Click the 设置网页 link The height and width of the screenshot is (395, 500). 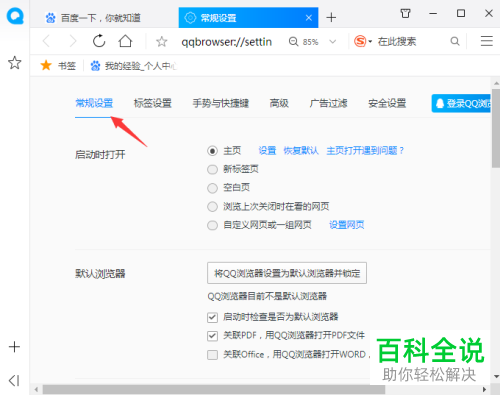[347, 225]
